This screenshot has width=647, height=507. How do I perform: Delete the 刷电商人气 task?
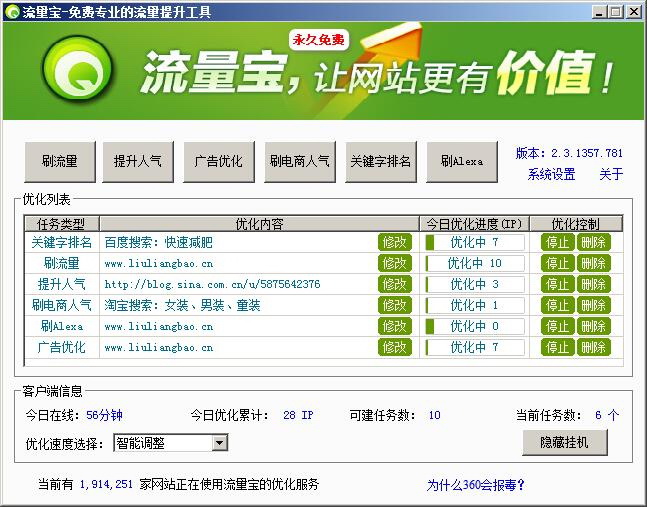[x=593, y=305]
